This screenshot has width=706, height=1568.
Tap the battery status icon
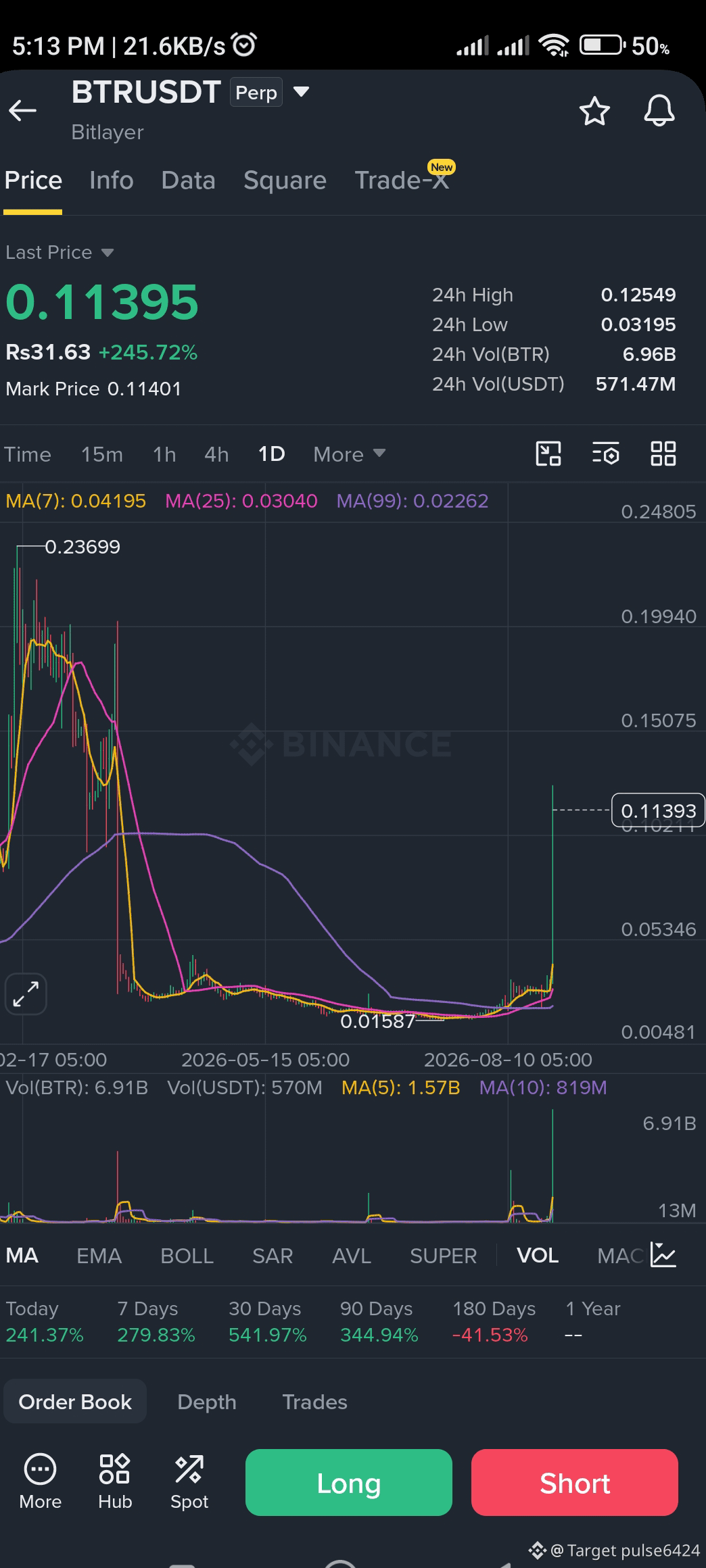pyautogui.click(x=603, y=45)
